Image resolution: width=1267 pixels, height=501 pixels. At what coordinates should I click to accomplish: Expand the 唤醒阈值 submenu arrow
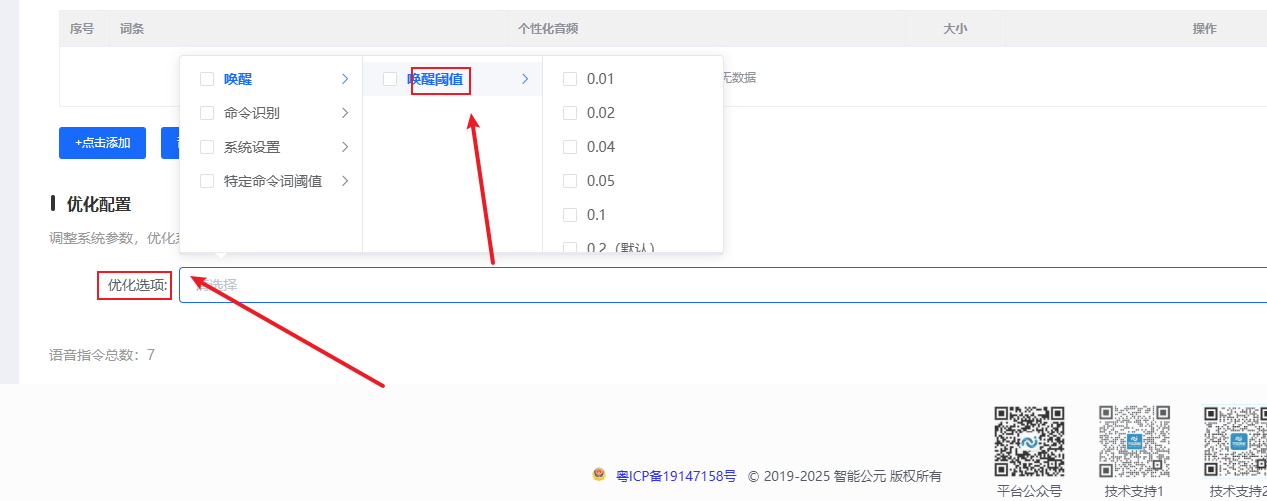tap(525, 79)
